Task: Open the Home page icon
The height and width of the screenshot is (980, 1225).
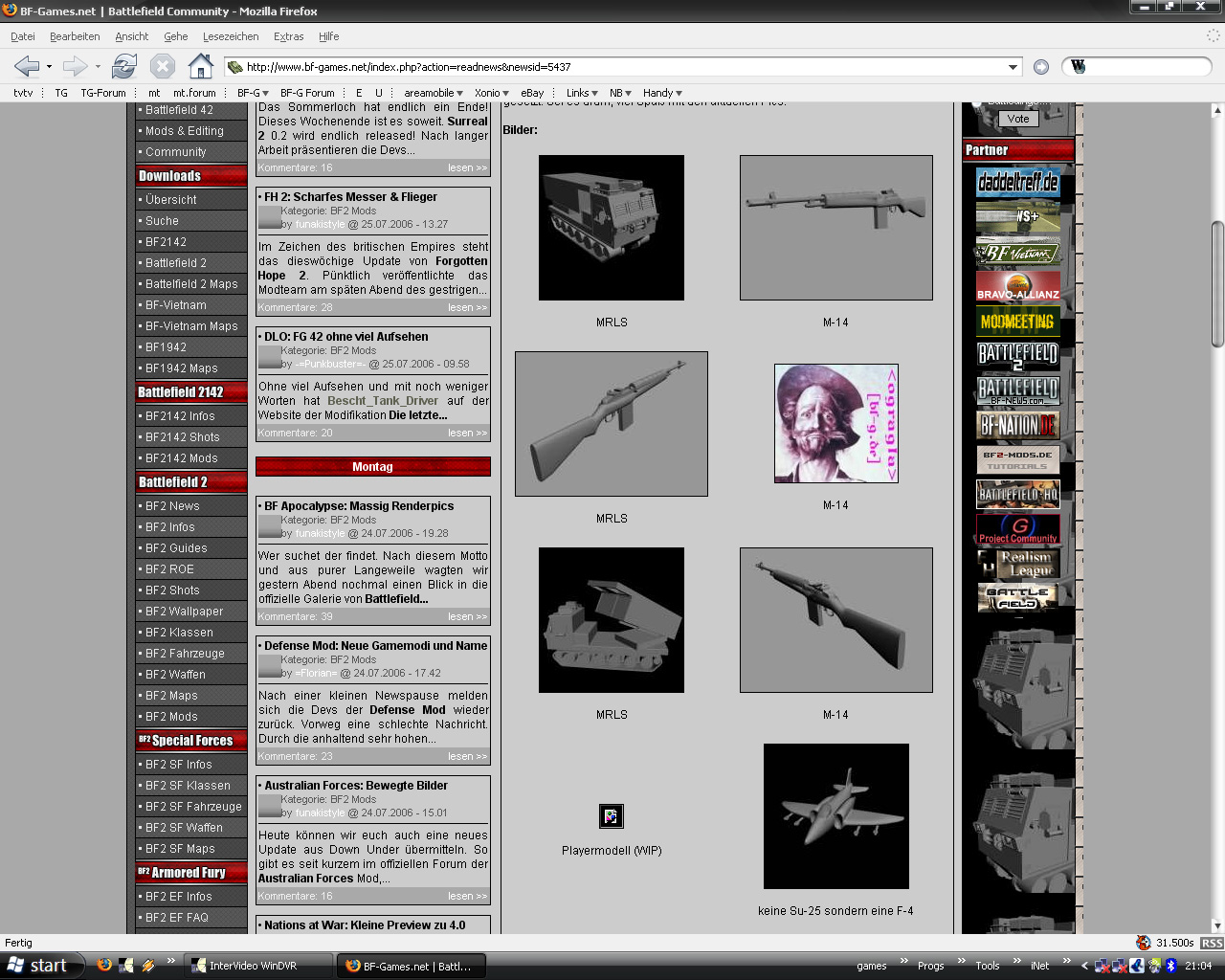Action: (x=200, y=66)
